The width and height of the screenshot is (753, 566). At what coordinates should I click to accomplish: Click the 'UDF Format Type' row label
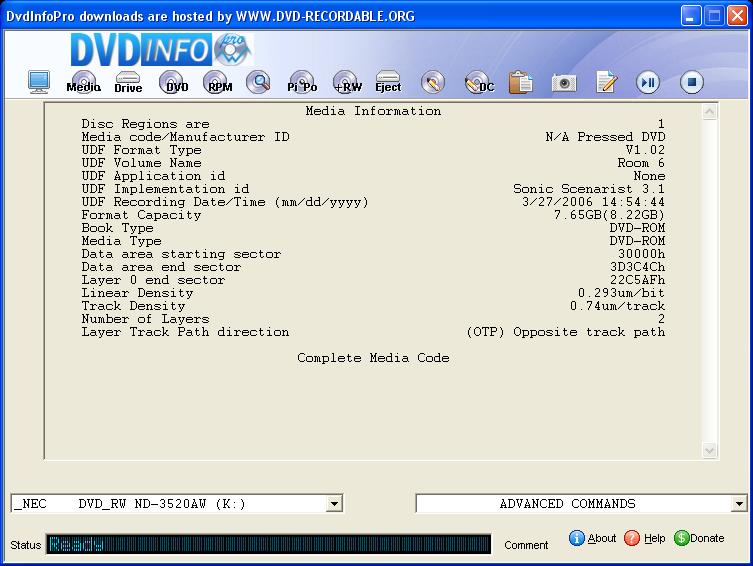tap(141, 150)
